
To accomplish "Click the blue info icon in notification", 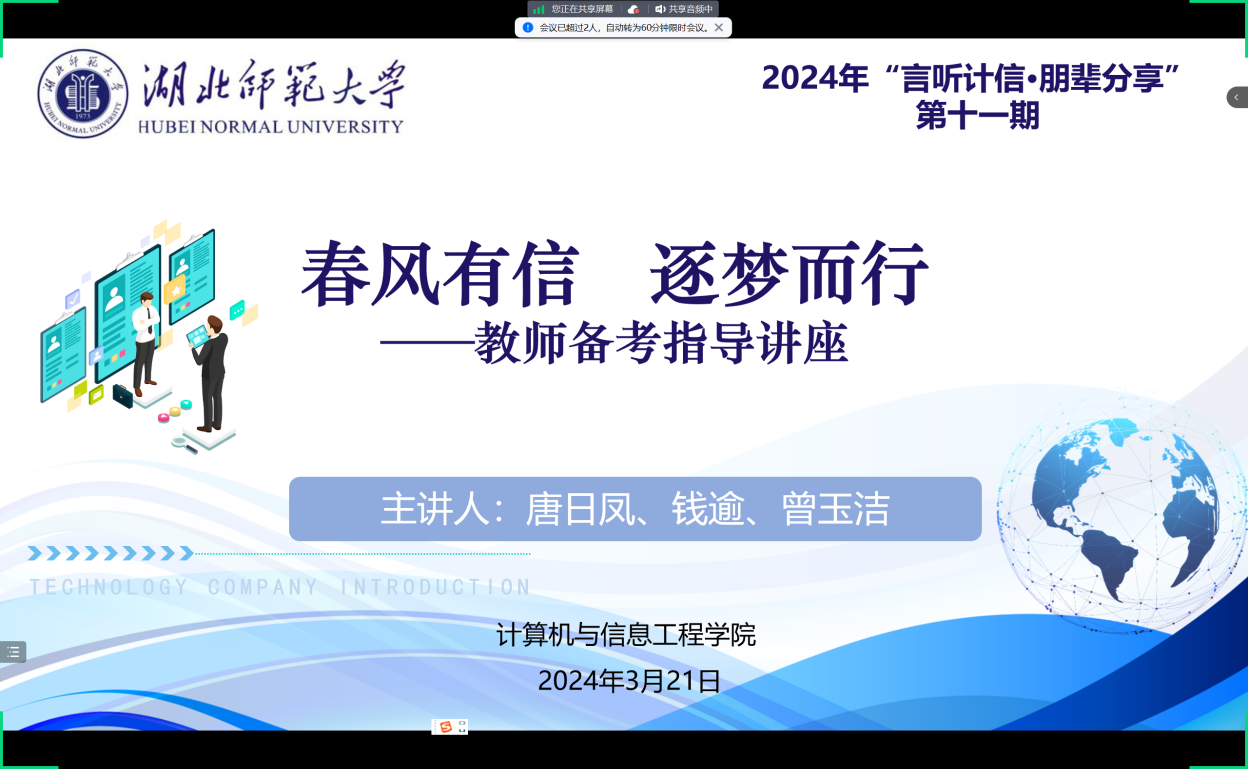I will coord(528,28).
